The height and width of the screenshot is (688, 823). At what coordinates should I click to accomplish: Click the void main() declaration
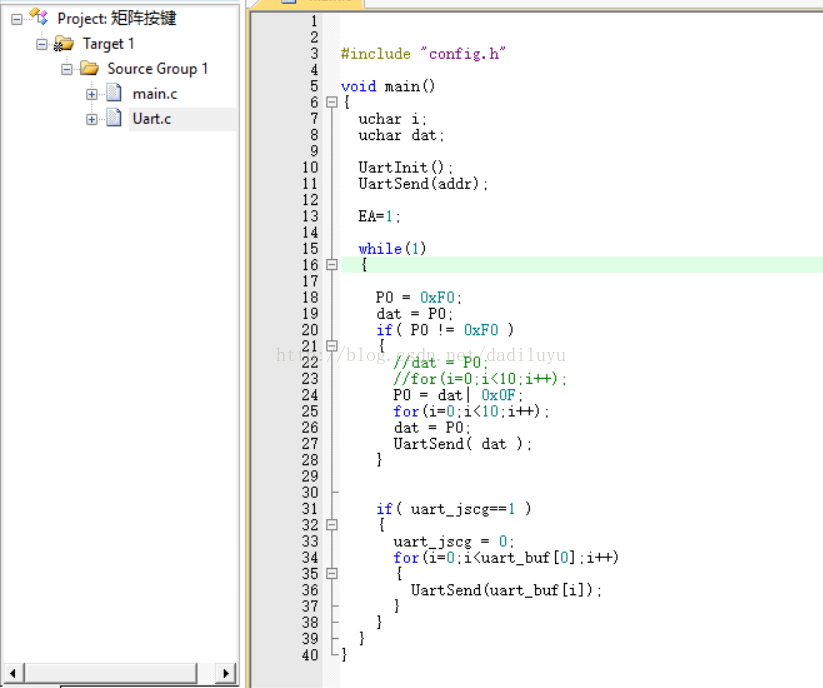click(388, 86)
